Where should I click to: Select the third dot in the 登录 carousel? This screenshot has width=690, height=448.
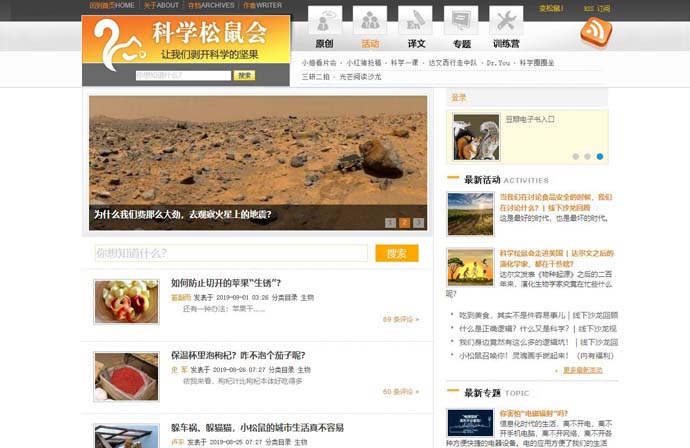(599, 157)
